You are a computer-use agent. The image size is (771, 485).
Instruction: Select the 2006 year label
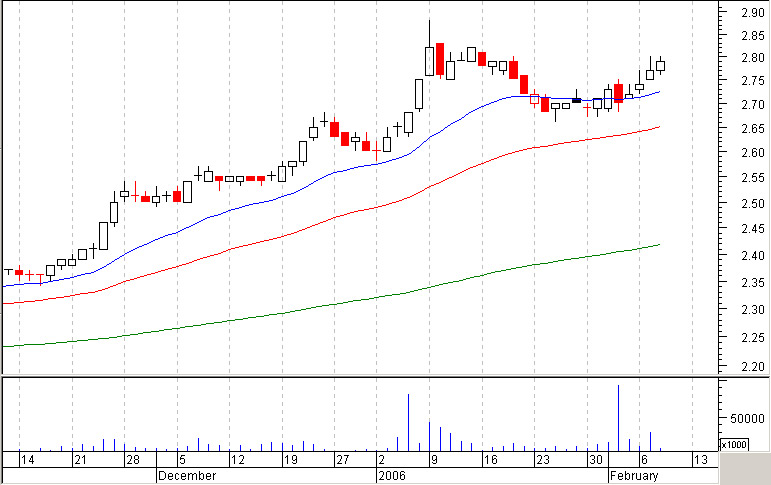click(x=392, y=476)
